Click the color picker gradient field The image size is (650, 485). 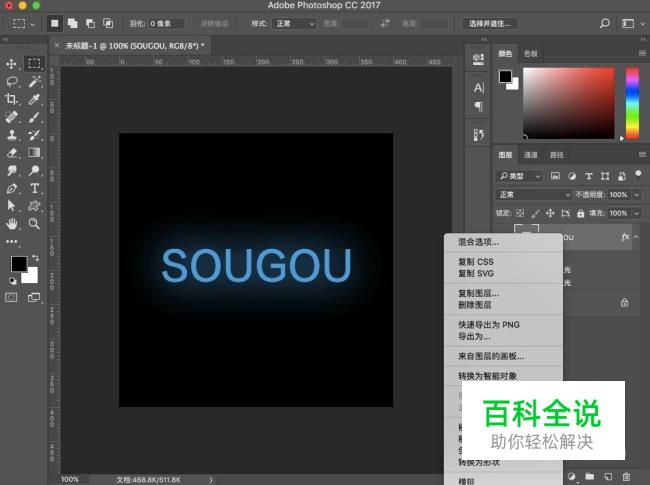coord(568,103)
